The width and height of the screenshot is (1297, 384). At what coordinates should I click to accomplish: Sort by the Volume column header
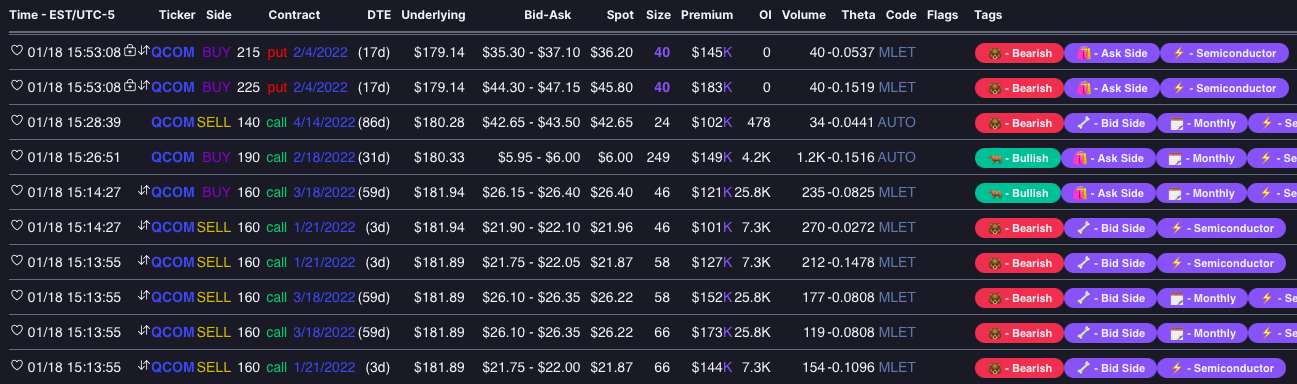click(804, 15)
